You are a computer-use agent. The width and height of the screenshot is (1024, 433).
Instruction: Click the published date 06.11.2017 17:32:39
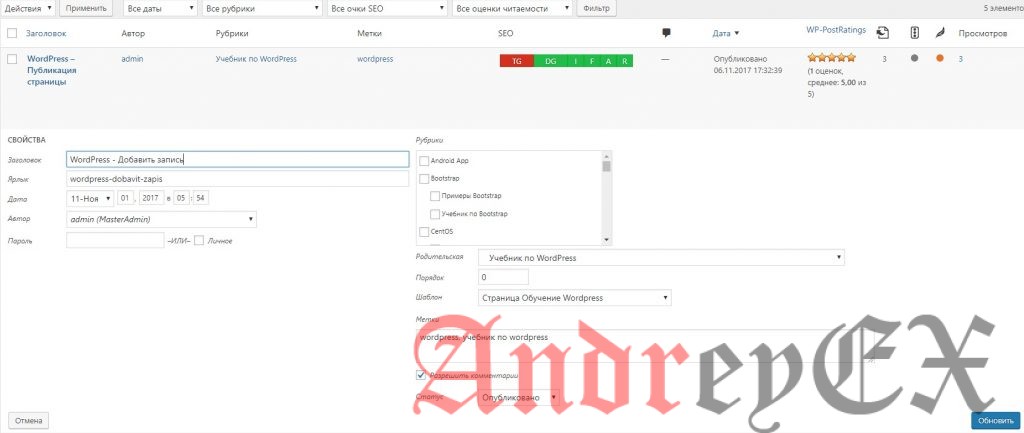(748, 69)
